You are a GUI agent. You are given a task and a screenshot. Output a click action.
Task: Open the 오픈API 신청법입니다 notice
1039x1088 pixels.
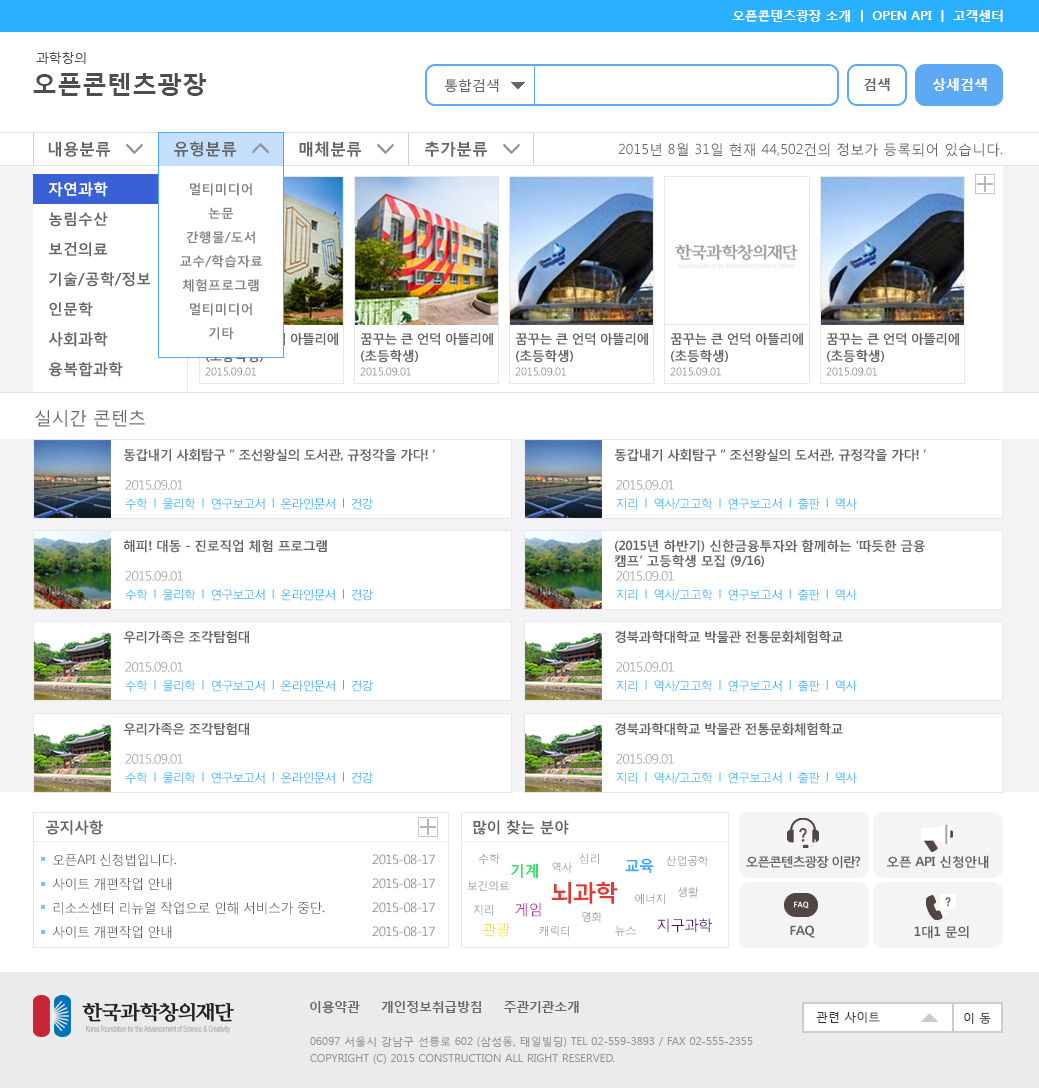tap(115, 860)
